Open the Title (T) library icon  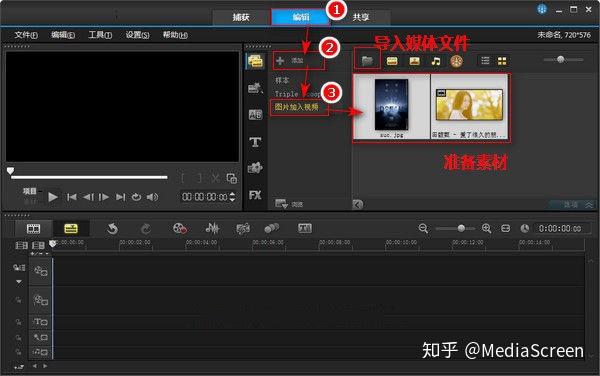(x=255, y=142)
